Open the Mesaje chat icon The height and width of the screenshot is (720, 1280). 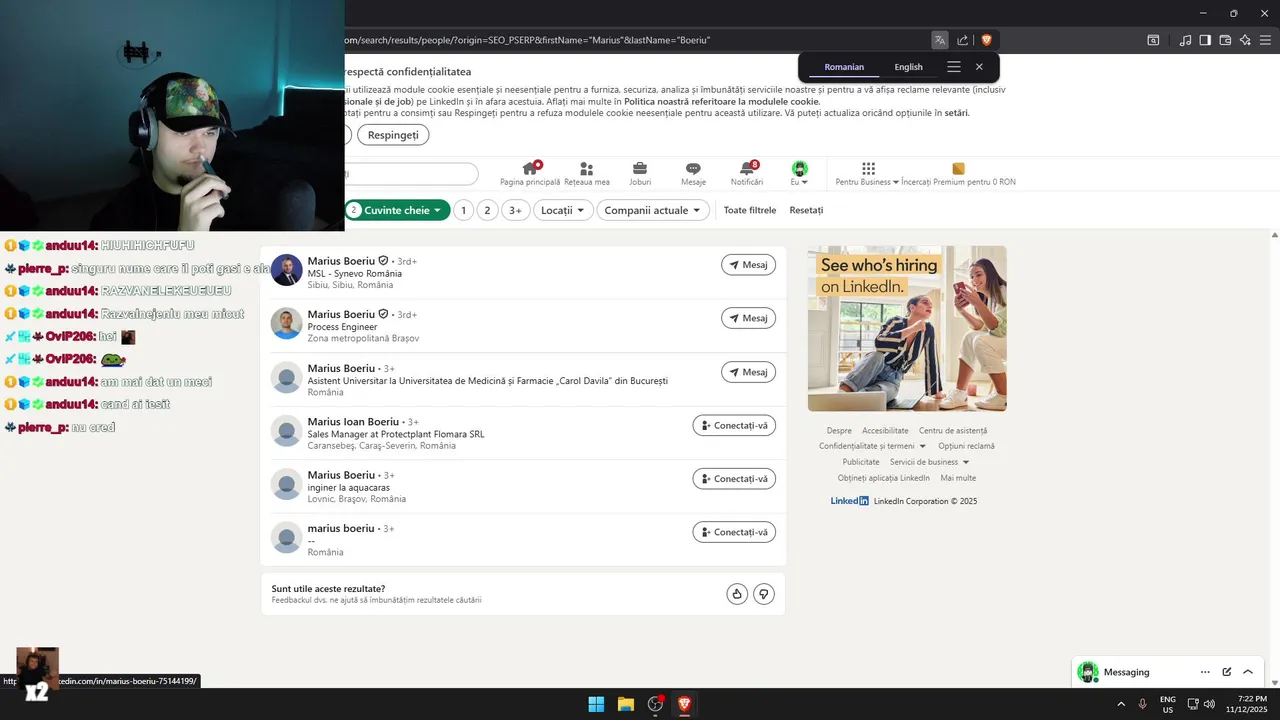point(693,173)
